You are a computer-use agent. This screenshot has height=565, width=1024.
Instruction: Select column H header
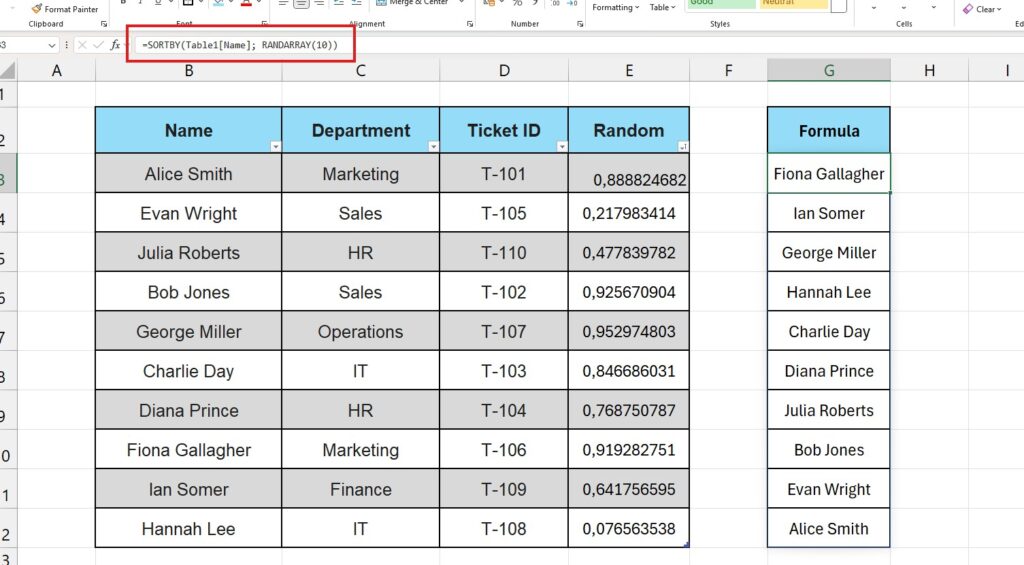click(929, 71)
